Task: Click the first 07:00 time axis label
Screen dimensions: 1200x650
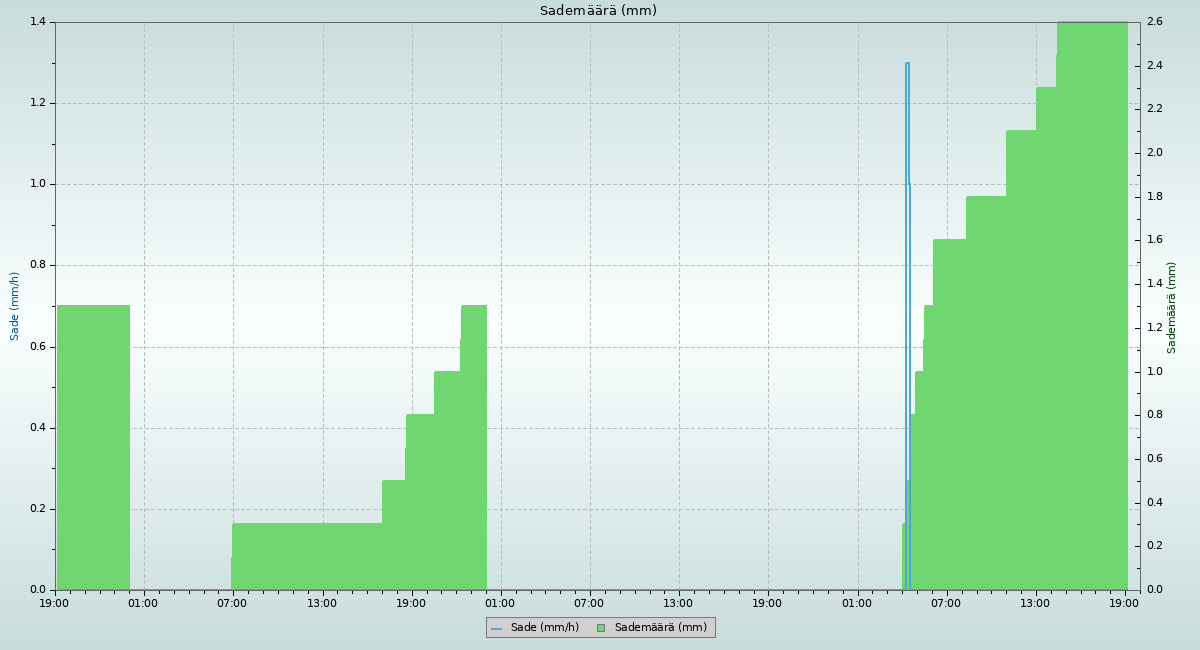Action: tap(232, 603)
